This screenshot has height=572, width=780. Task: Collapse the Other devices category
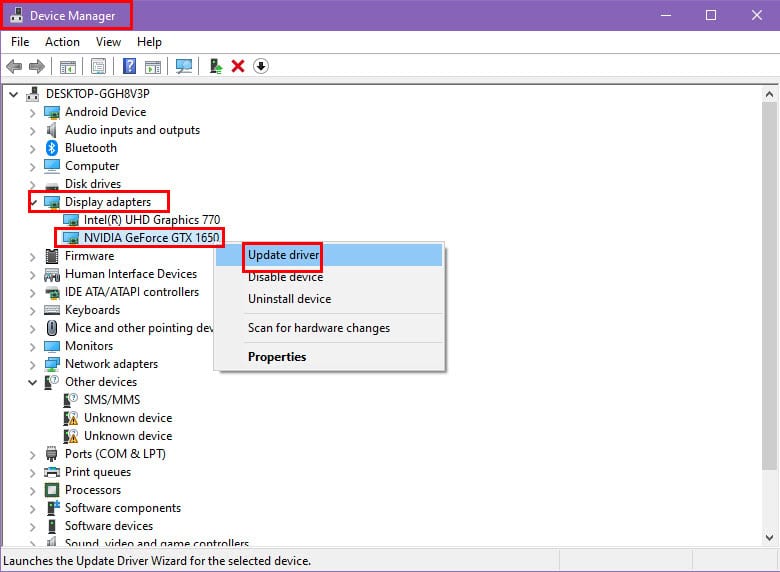(32, 382)
